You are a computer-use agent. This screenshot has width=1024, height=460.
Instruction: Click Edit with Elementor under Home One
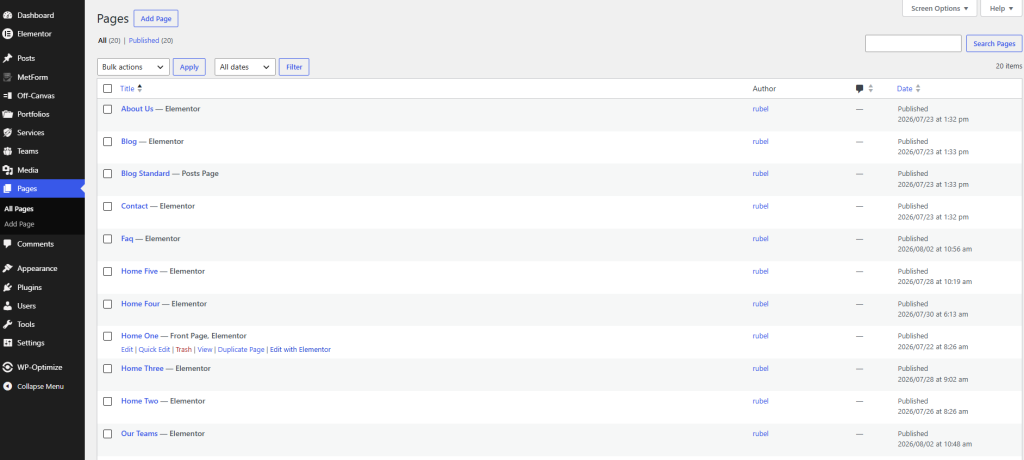point(300,350)
